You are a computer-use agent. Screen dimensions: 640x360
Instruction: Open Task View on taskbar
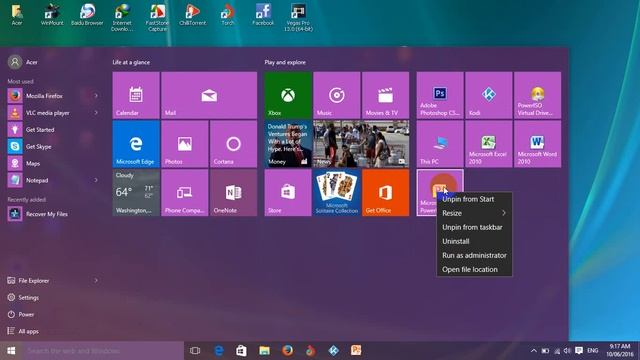pos(195,351)
